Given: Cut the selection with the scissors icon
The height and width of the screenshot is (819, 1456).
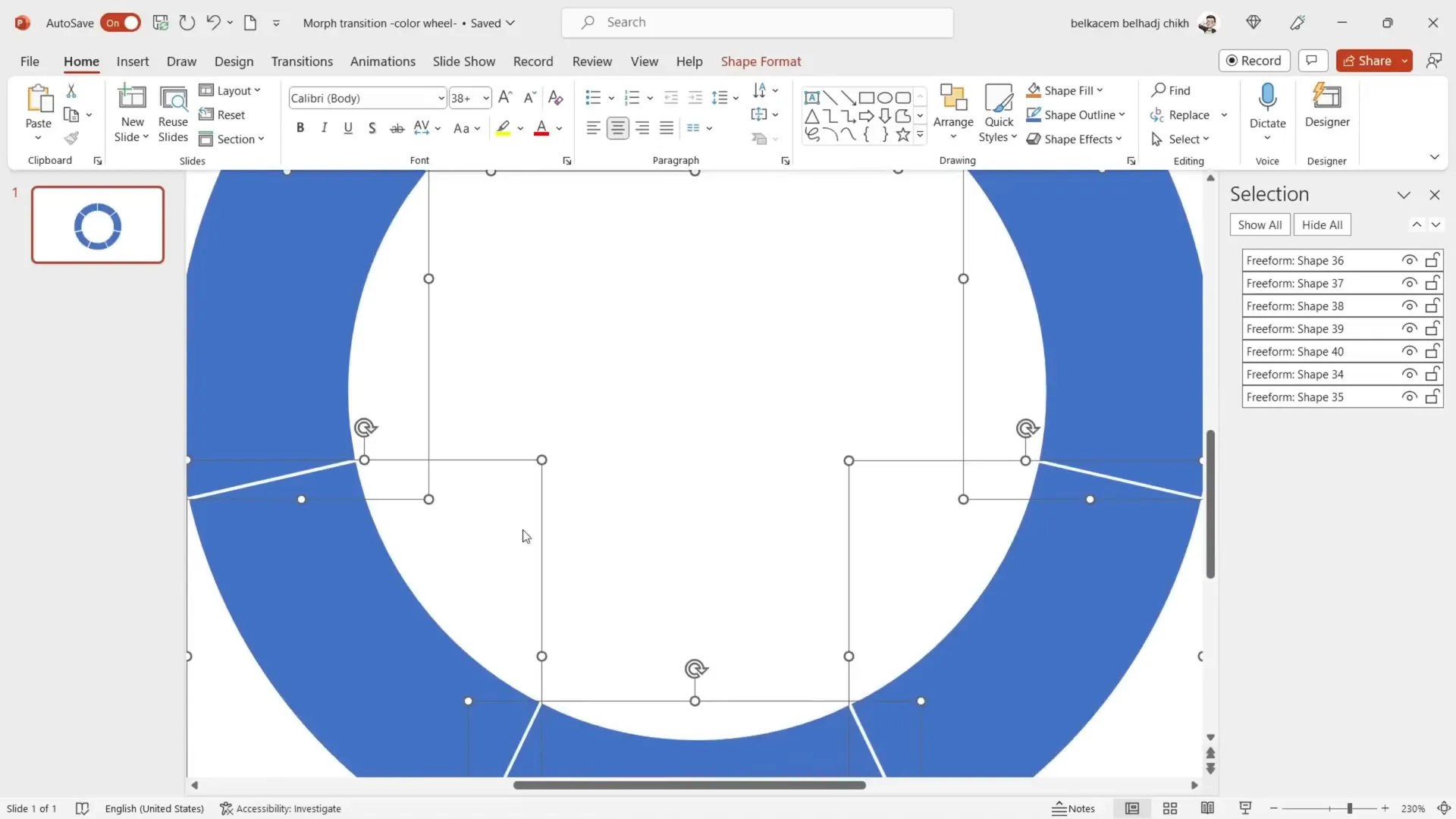Looking at the screenshot, I should [x=71, y=91].
